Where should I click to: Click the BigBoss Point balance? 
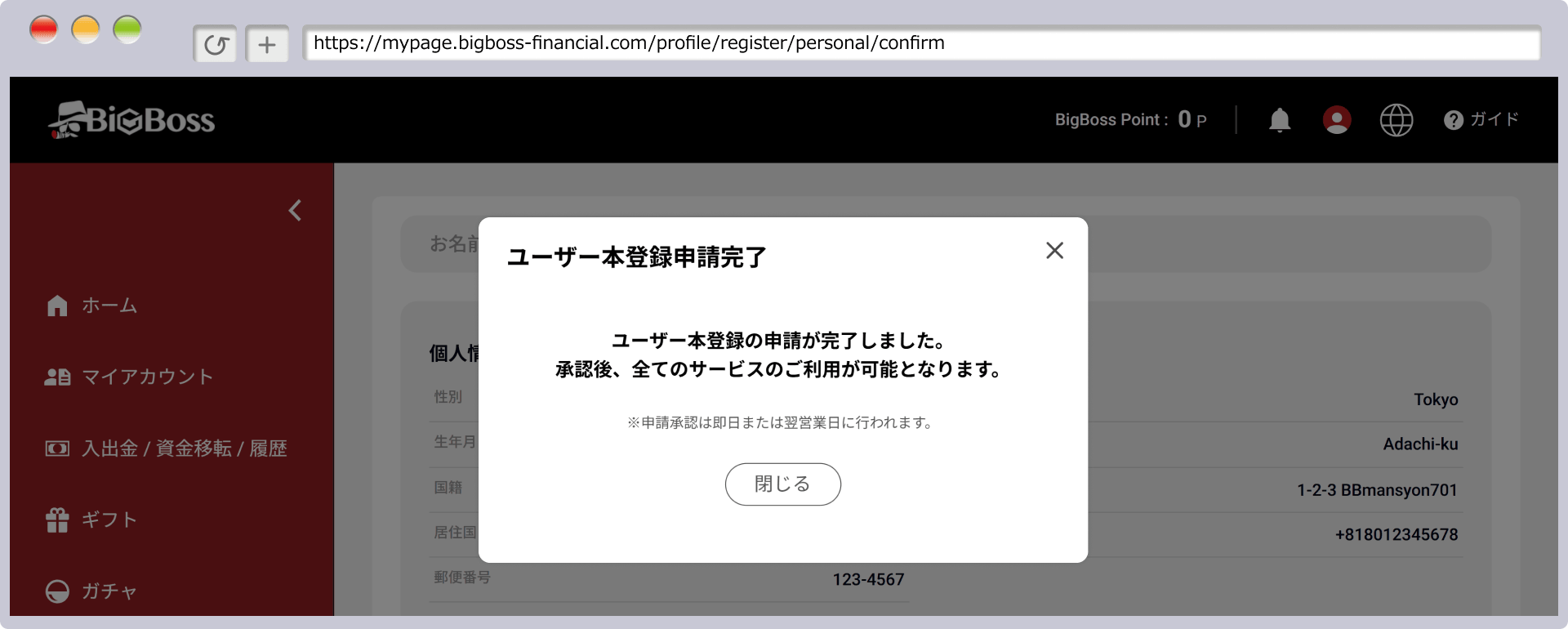click(1130, 120)
